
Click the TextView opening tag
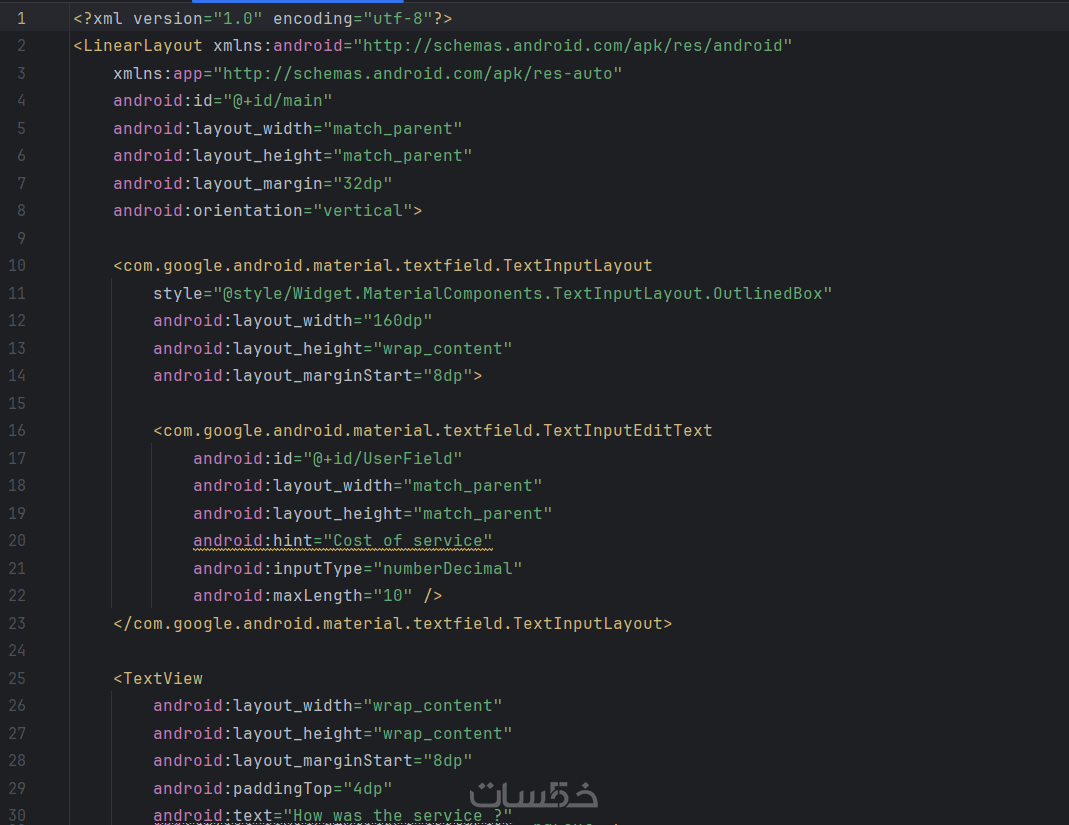[x=162, y=678]
